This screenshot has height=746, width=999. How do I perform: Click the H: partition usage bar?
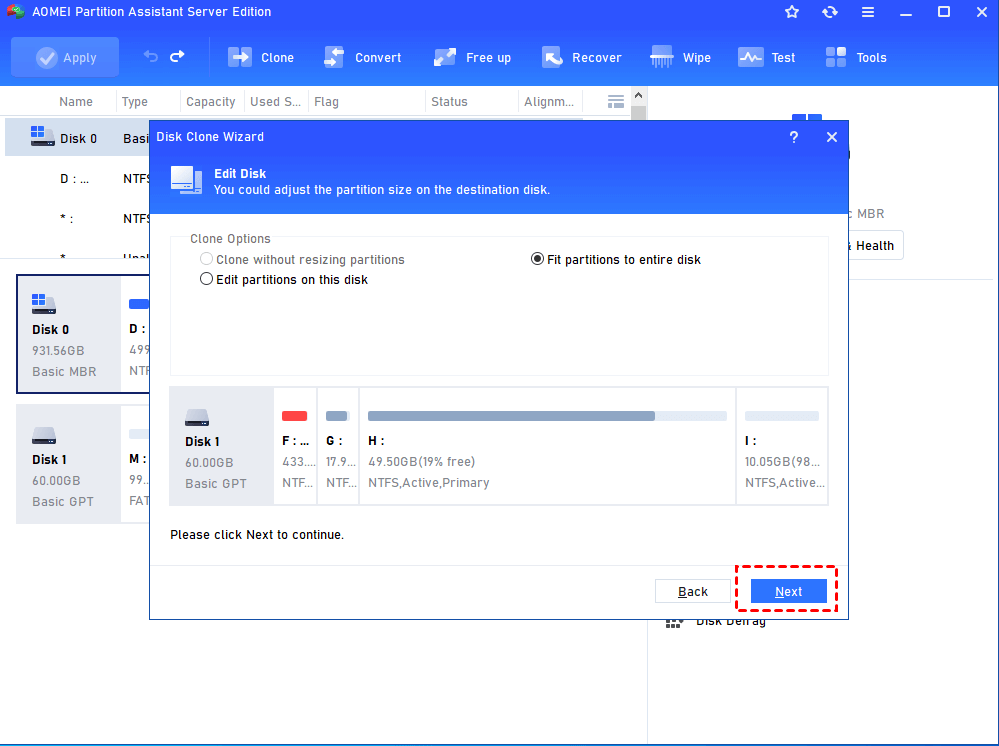(x=547, y=416)
